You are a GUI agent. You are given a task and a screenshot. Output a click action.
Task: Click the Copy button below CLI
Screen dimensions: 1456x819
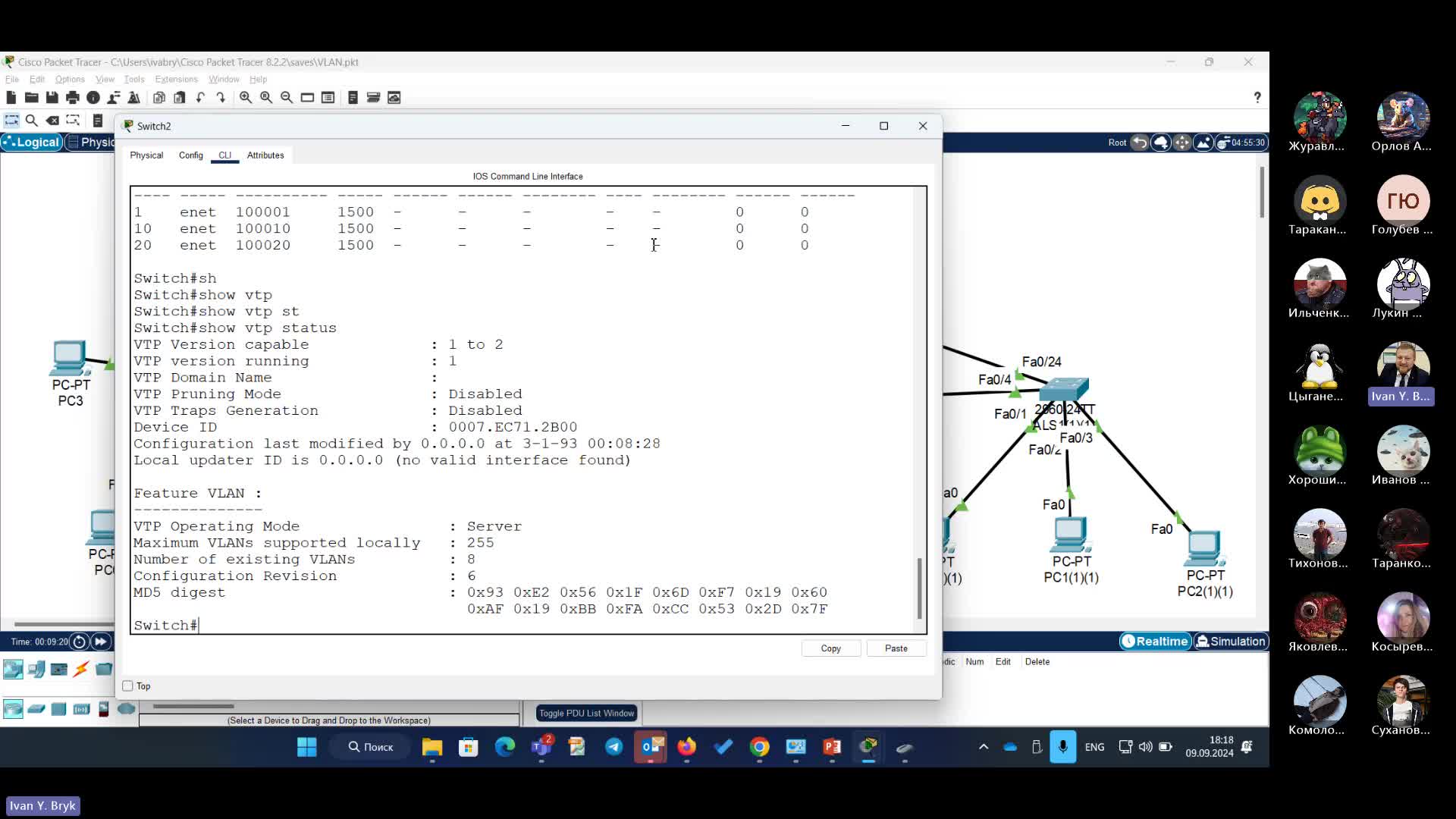click(x=831, y=648)
